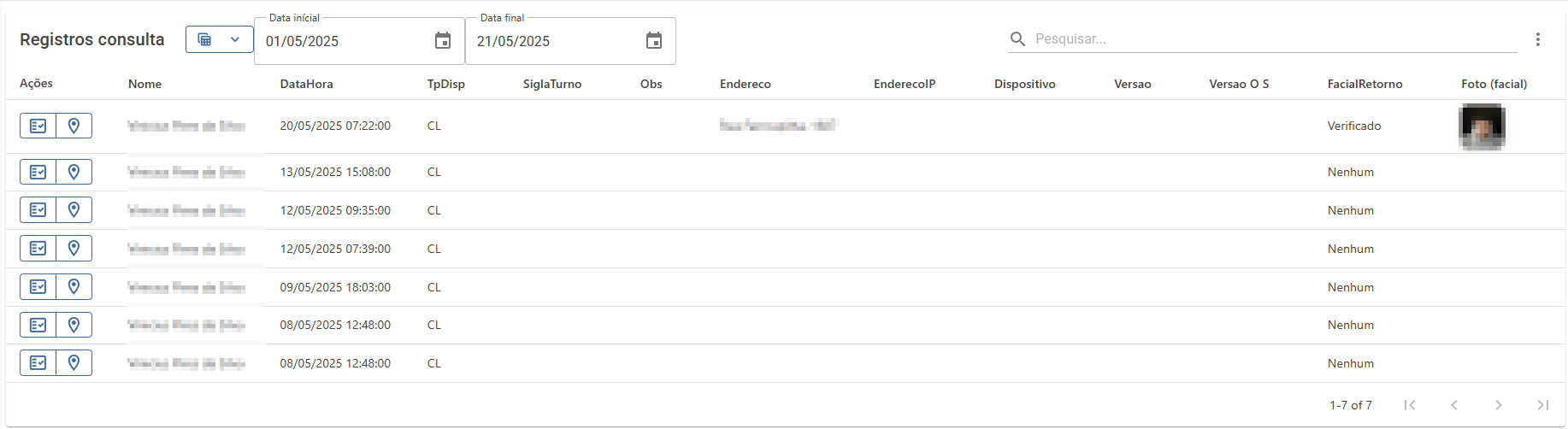Image resolution: width=1568 pixels, height=429 pixels.
Task: Sort by the Nome column header
Action: click(x=144, y=84)
